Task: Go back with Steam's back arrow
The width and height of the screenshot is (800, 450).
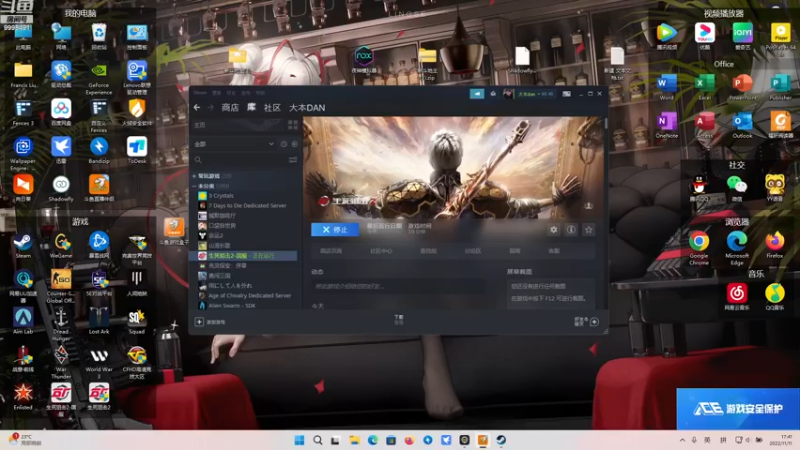Action: [x=197, y=108]
